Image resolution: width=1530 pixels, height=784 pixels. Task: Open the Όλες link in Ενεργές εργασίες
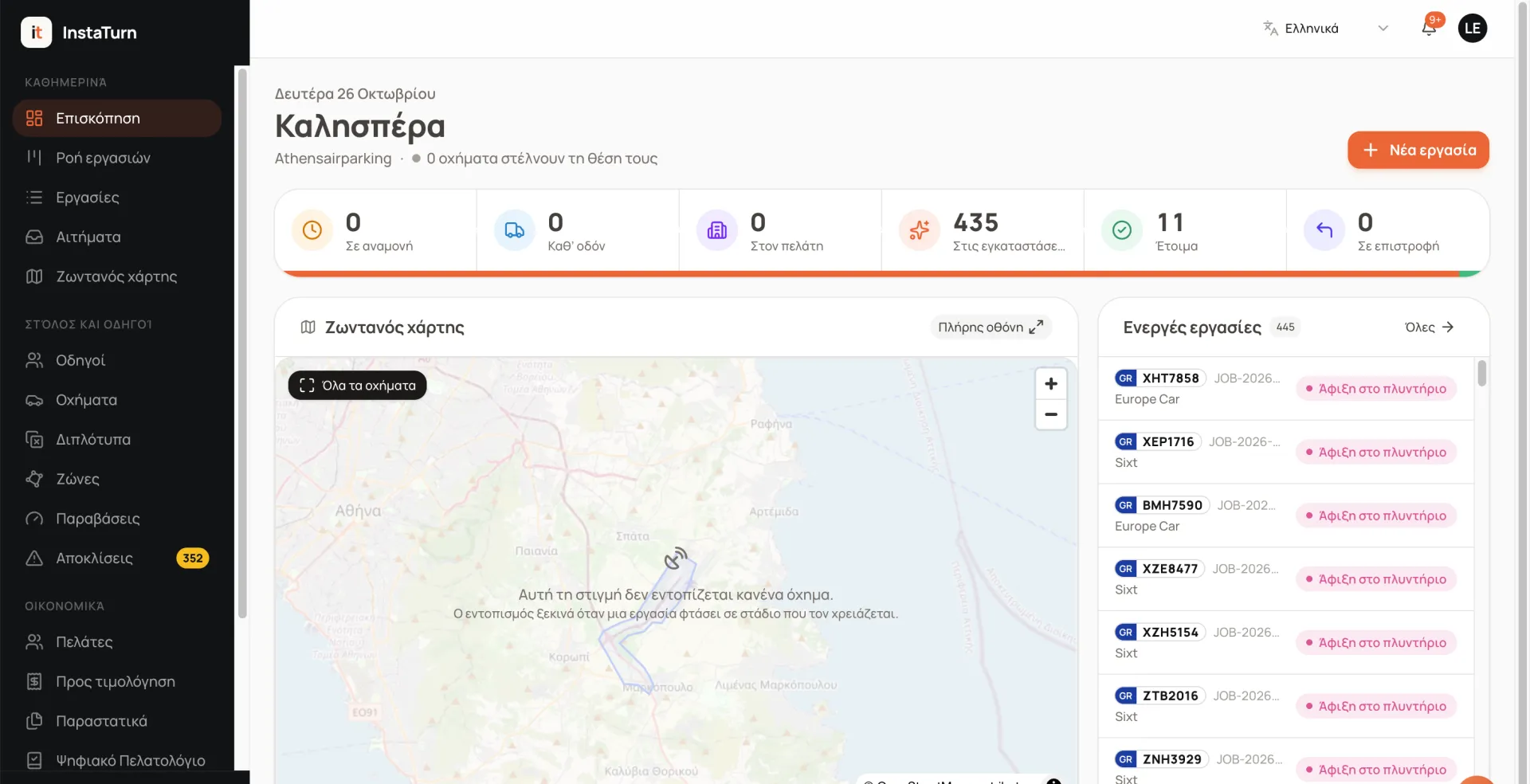pyautogui.click(x=1429, y=327)
